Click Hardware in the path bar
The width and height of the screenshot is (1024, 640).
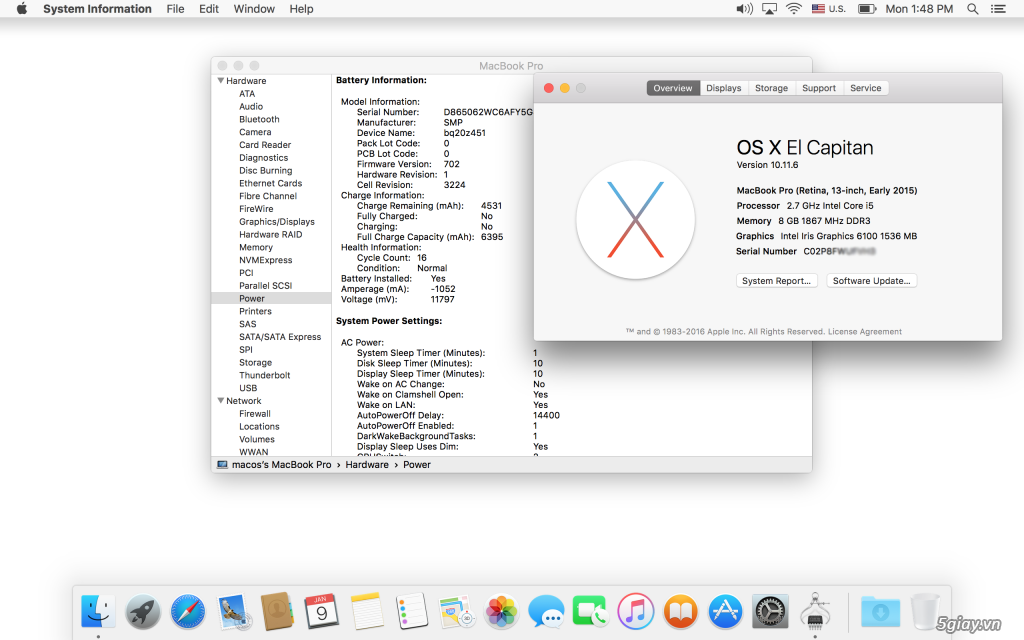367,465
